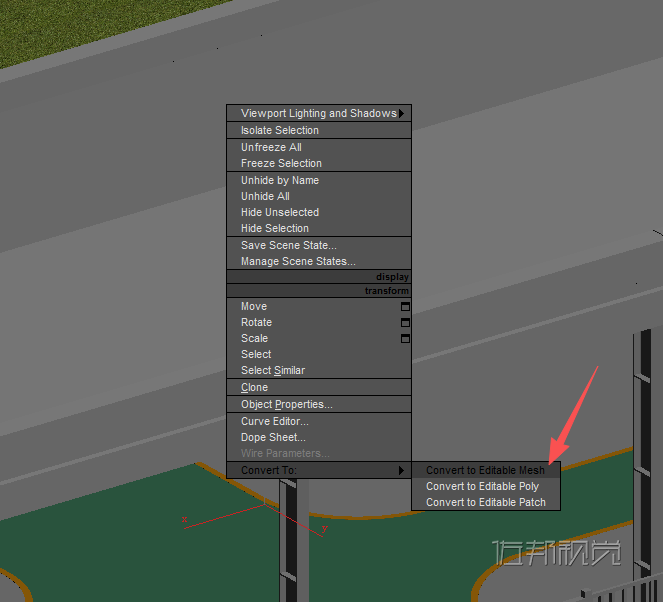Select Freeze Selection

pos(319,163)
